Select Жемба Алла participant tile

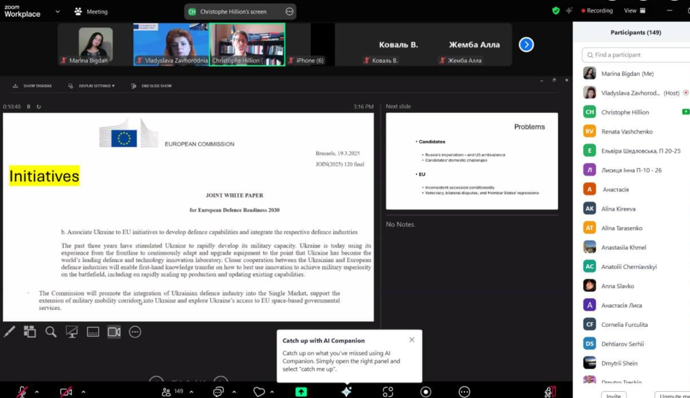coord(474,44)
